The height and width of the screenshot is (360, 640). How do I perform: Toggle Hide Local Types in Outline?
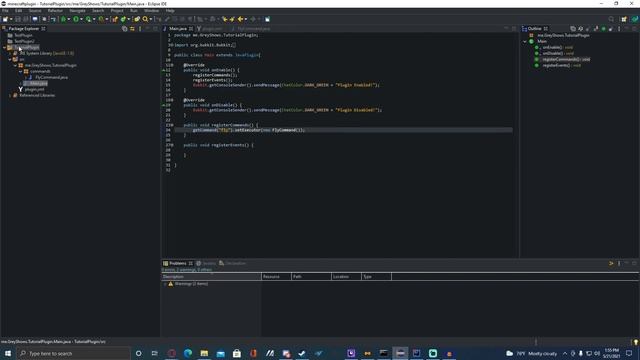point(611,29)
